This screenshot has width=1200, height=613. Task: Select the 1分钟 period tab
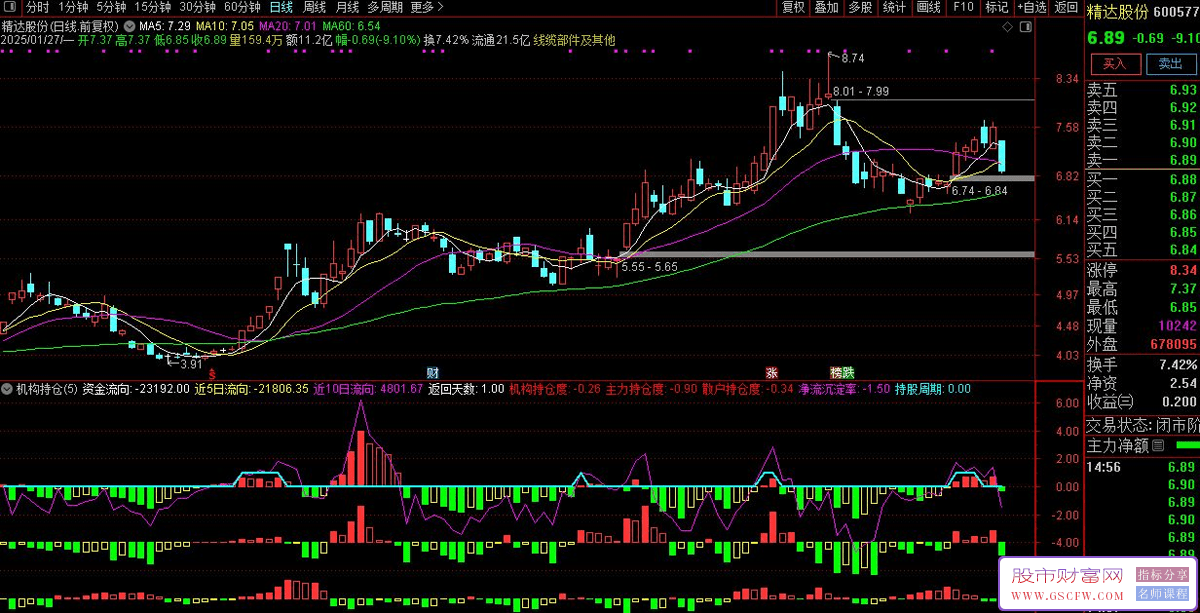[x=73, y=7]
